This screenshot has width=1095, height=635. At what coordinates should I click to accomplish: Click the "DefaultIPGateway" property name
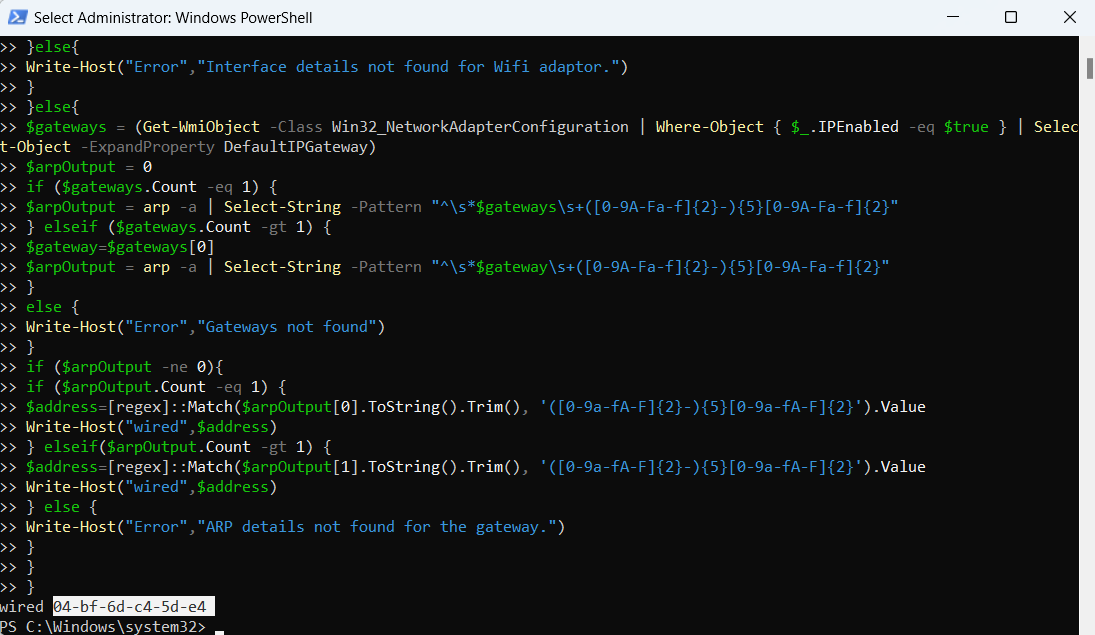(x=295, y=147)
